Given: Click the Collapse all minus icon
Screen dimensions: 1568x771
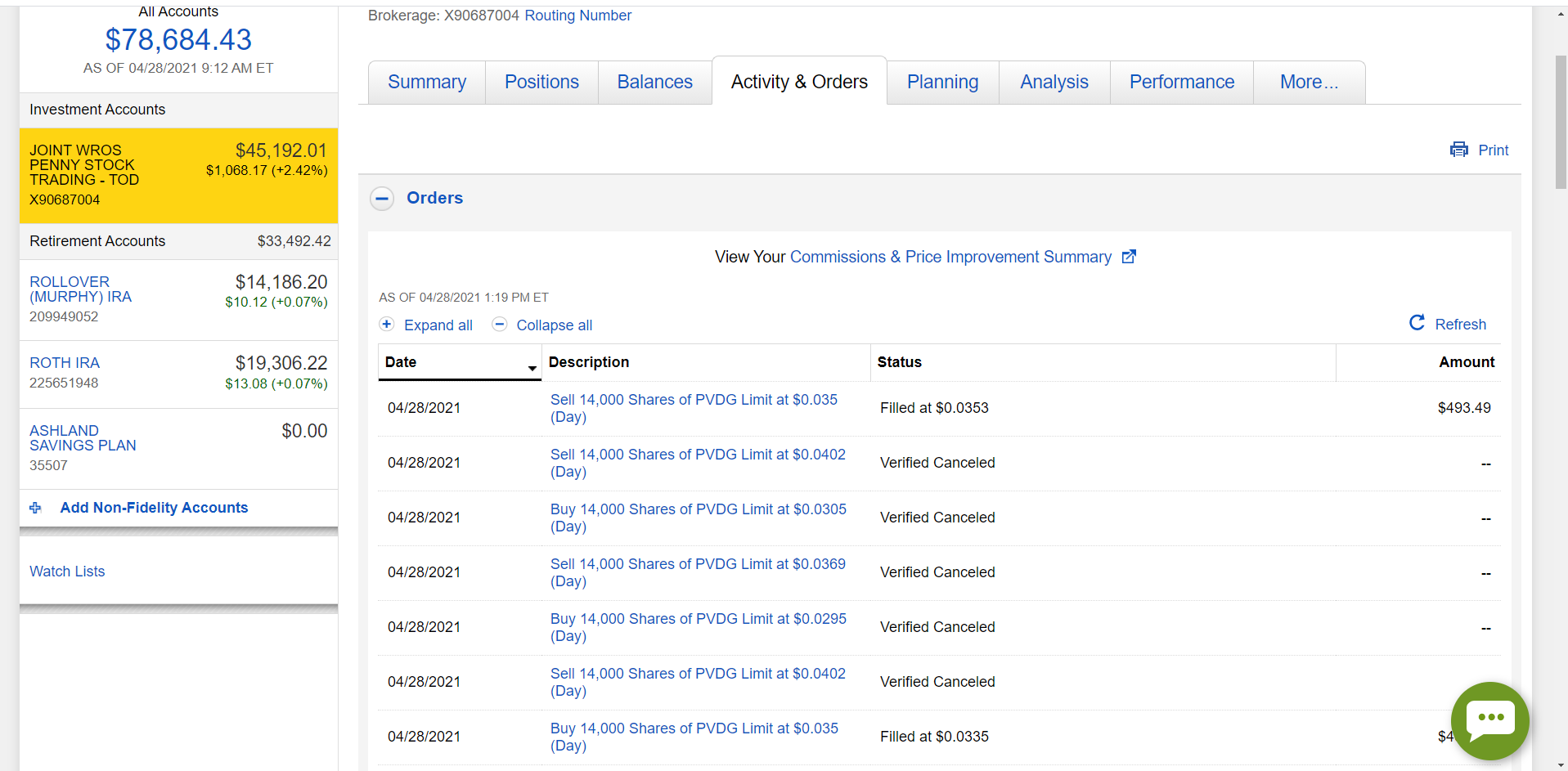Looking at the screenshot, I should click(x=499, y=325).
